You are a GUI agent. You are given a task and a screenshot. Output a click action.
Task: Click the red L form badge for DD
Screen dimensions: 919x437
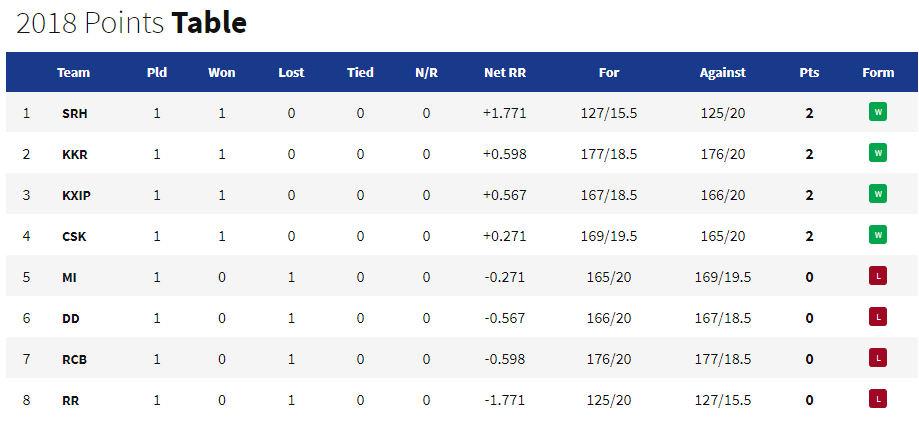point(877,316)
